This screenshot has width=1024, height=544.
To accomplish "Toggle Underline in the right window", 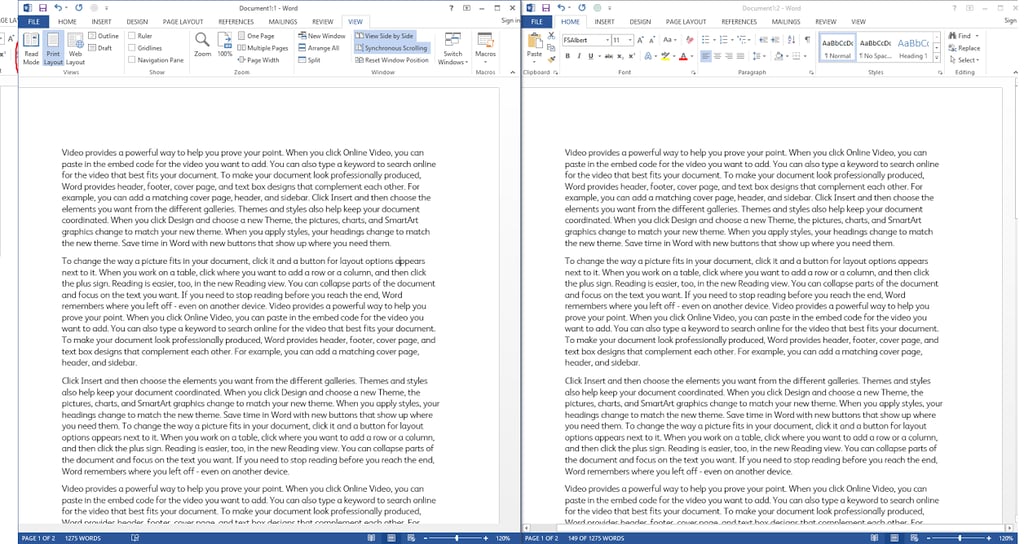I will (593, 57).
